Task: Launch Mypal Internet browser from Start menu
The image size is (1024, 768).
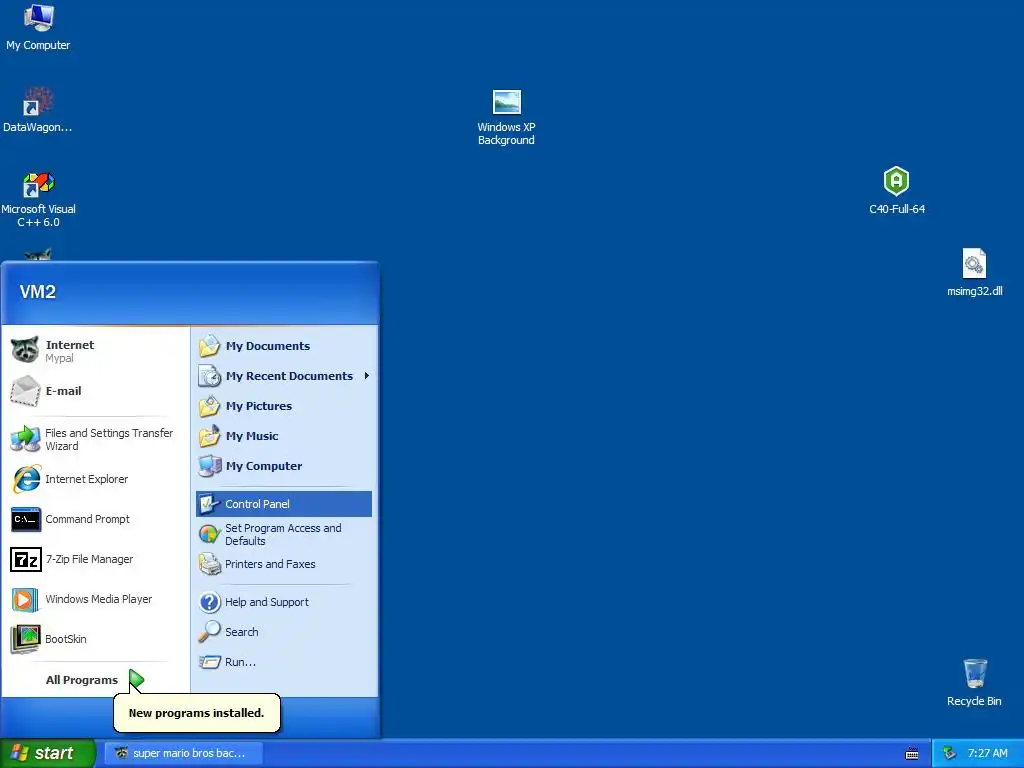Action: click(x=96, y=351)
